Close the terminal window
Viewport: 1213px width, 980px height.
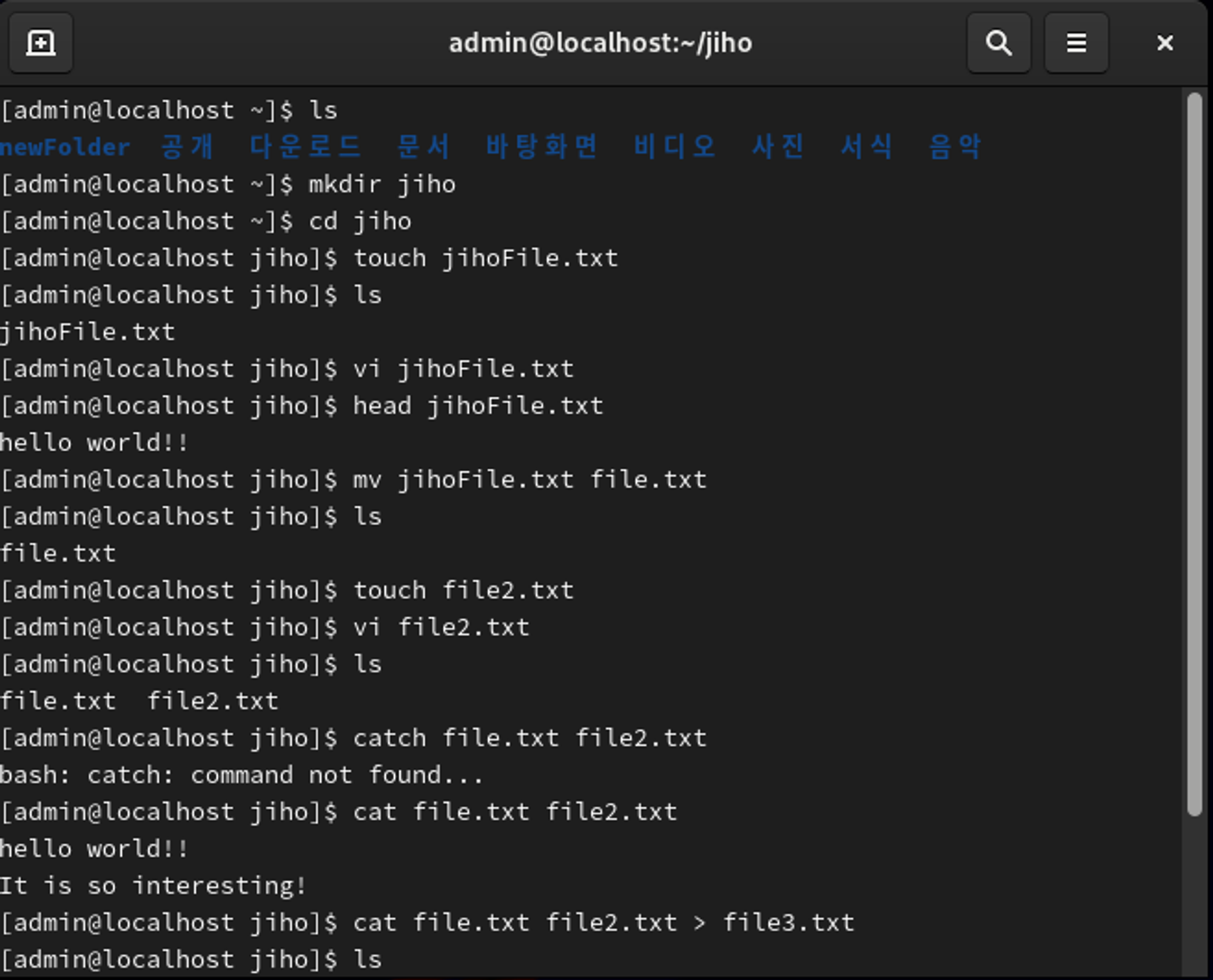click(1164, 43)
